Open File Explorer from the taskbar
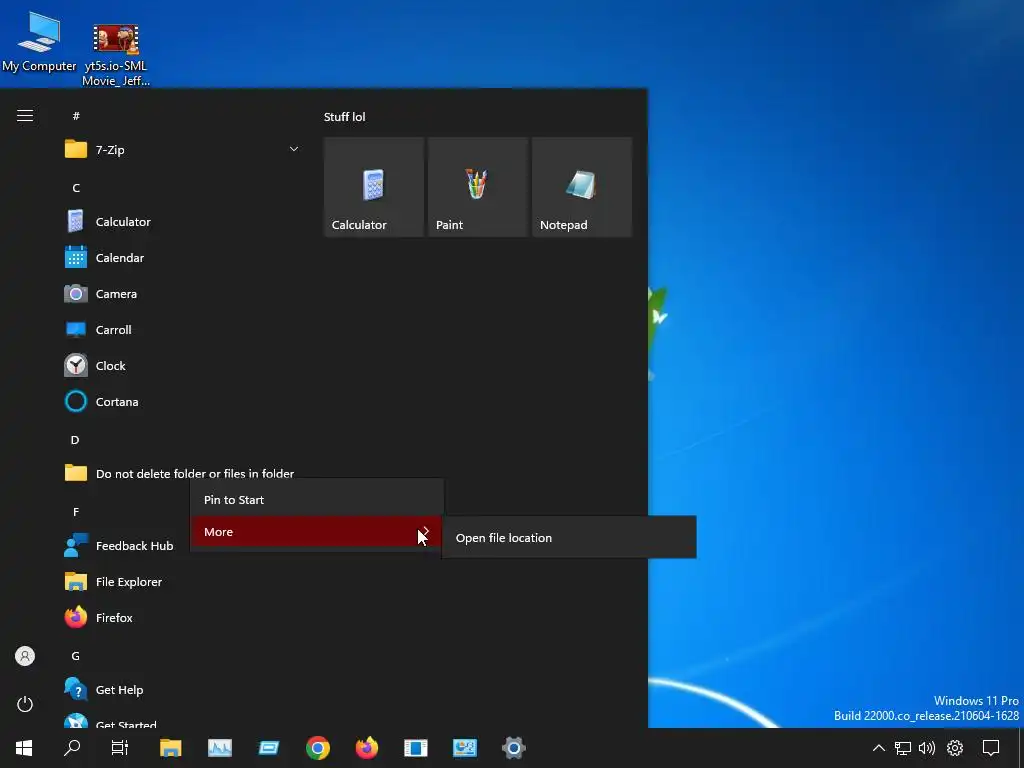The height and width of the screenshot is (768, 1024). point(170,748)
